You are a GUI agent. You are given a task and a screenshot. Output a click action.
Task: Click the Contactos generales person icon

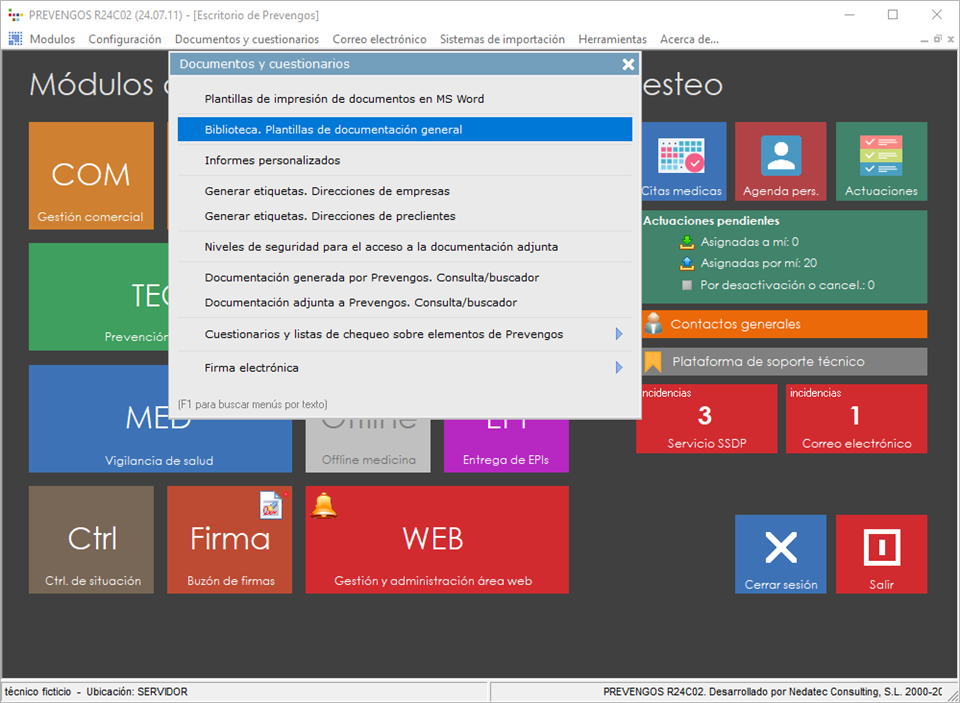654,324
